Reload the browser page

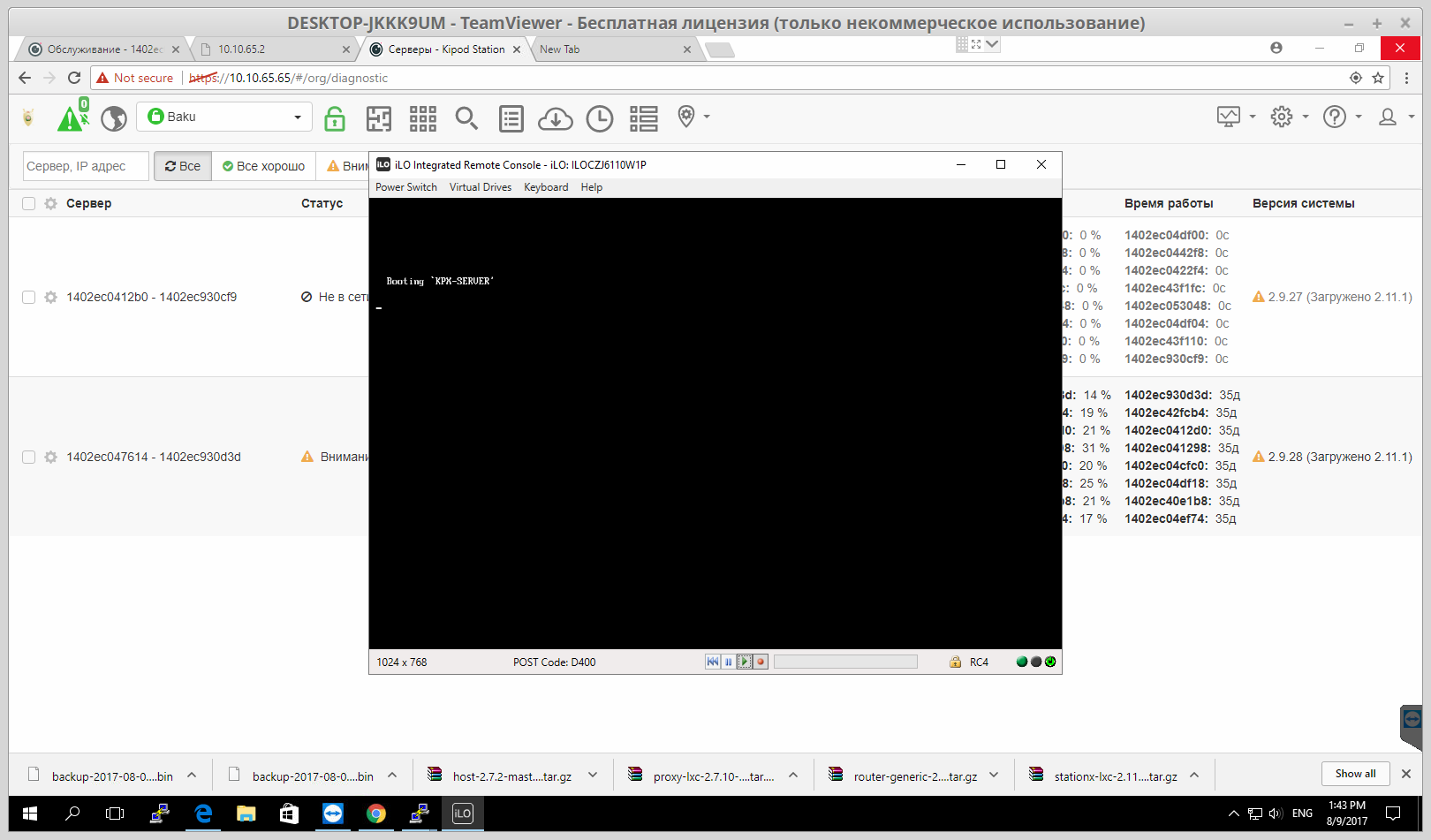(x=74, y=78)
